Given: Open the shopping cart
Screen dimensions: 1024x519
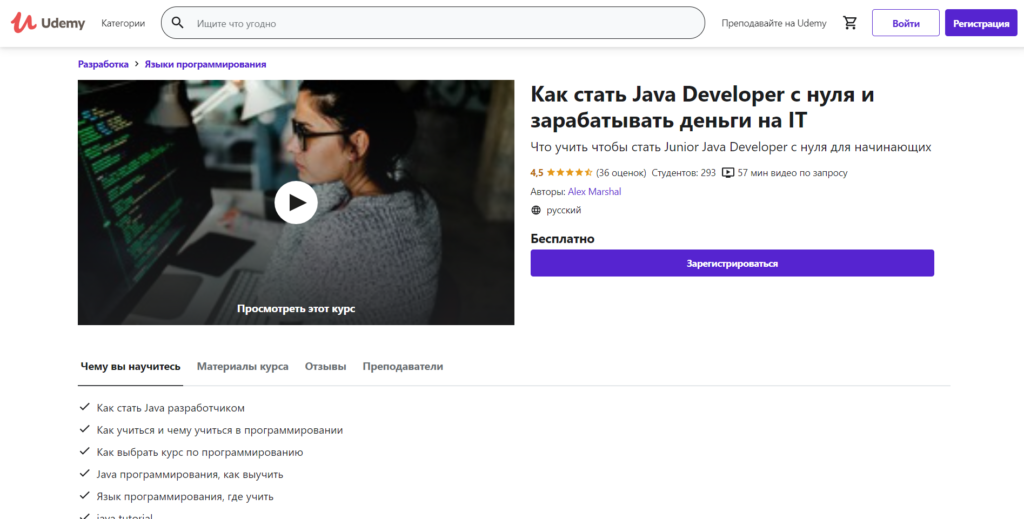Looking at the screenshot, I should (850, 23).
